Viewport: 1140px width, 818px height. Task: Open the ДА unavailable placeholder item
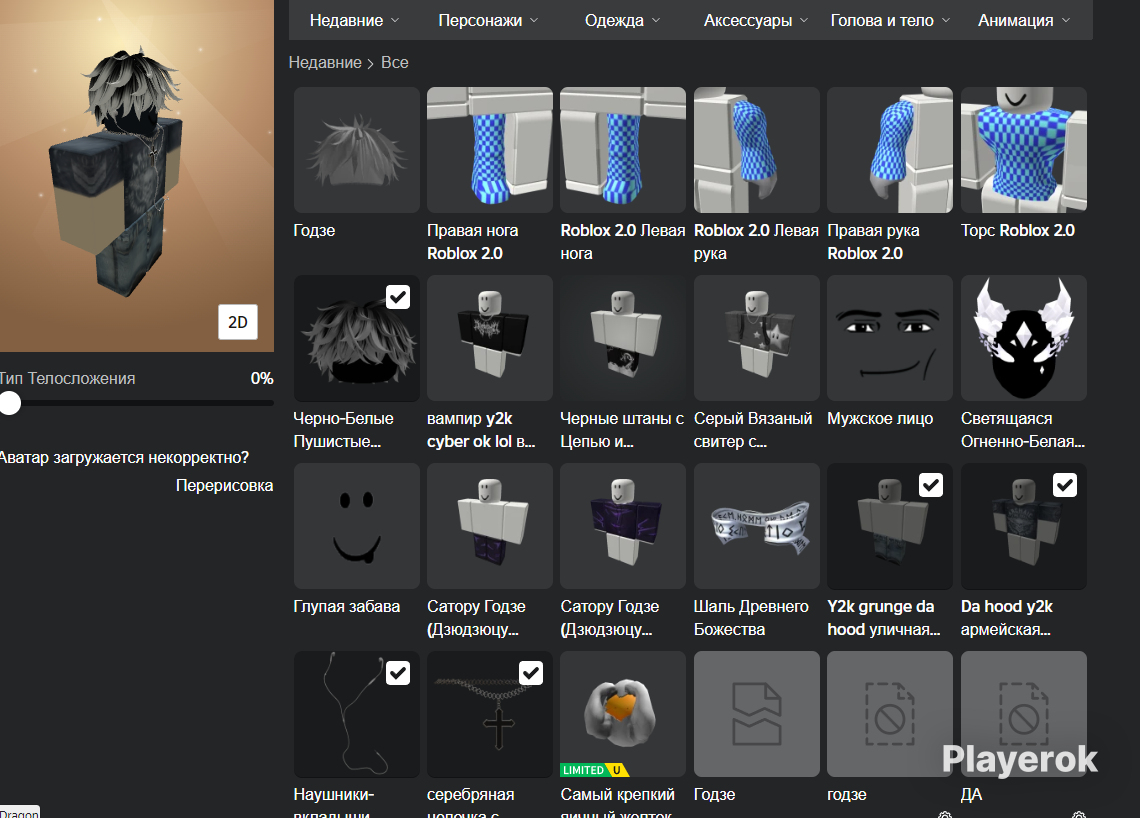pyautogui.click(x=1024, y=714)
